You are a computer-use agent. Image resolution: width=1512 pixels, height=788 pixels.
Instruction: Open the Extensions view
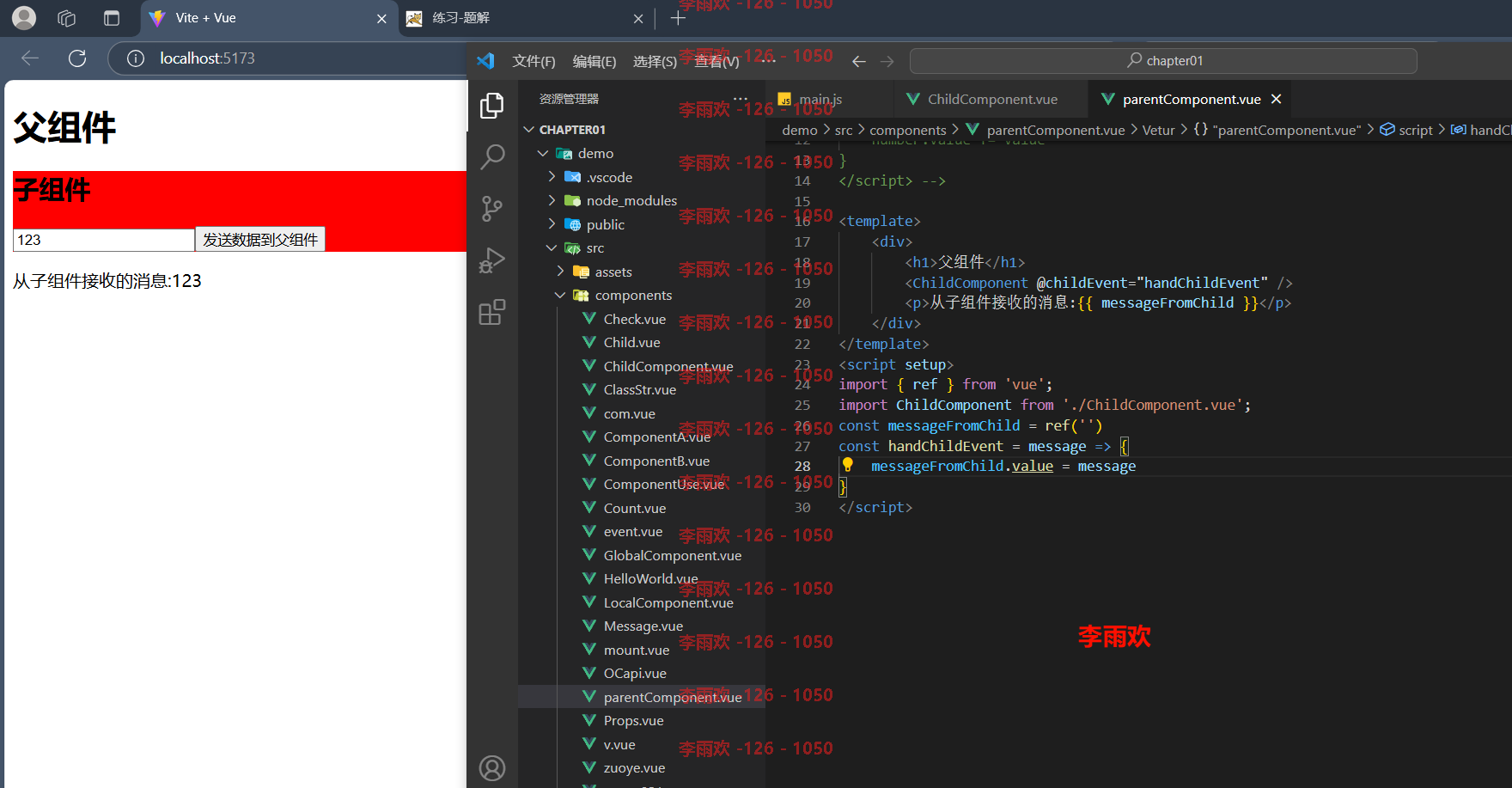pyautogui.click(x=492, y=312)
